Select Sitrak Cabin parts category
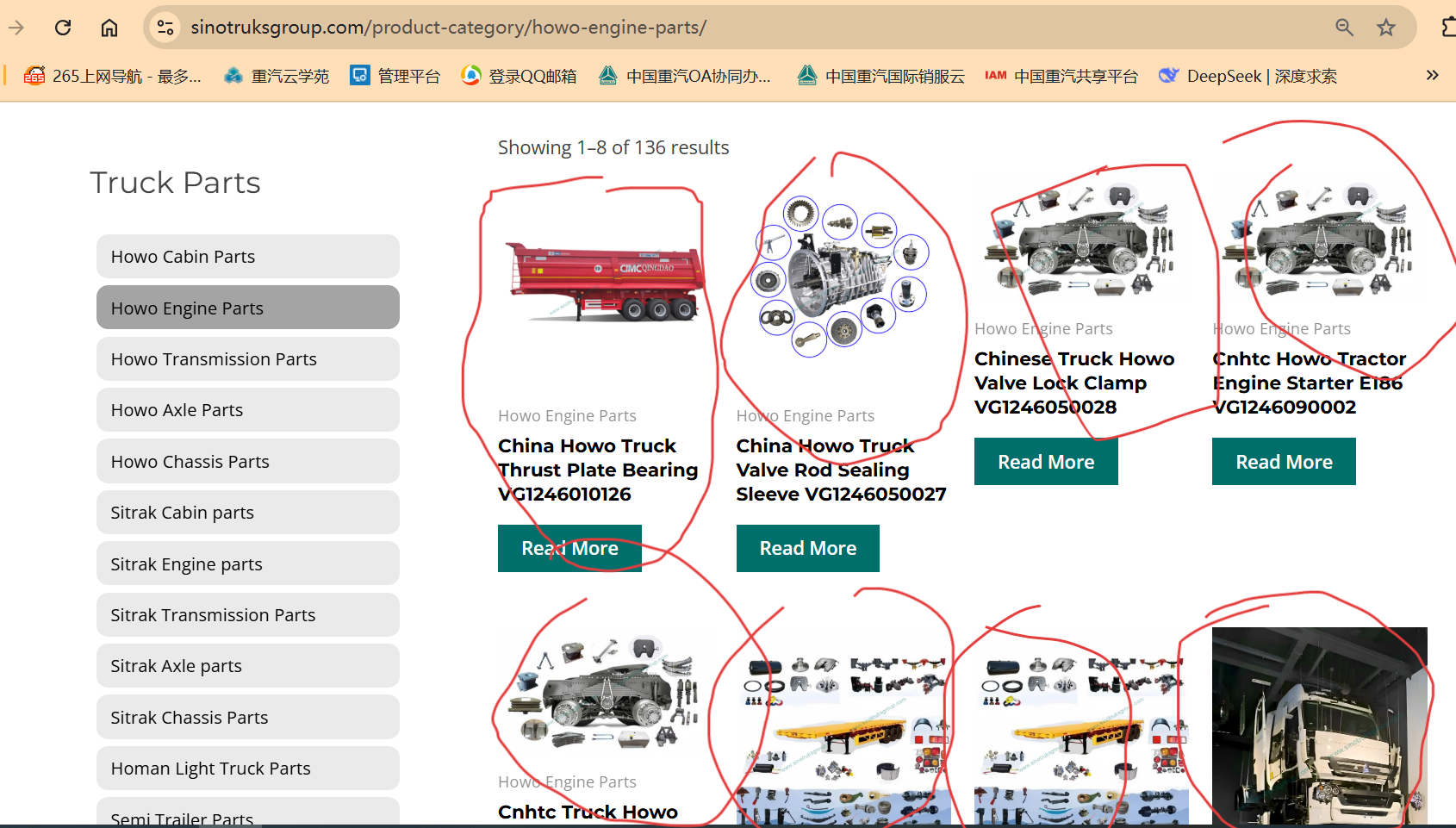1456x828 pixels. [248, 513]
